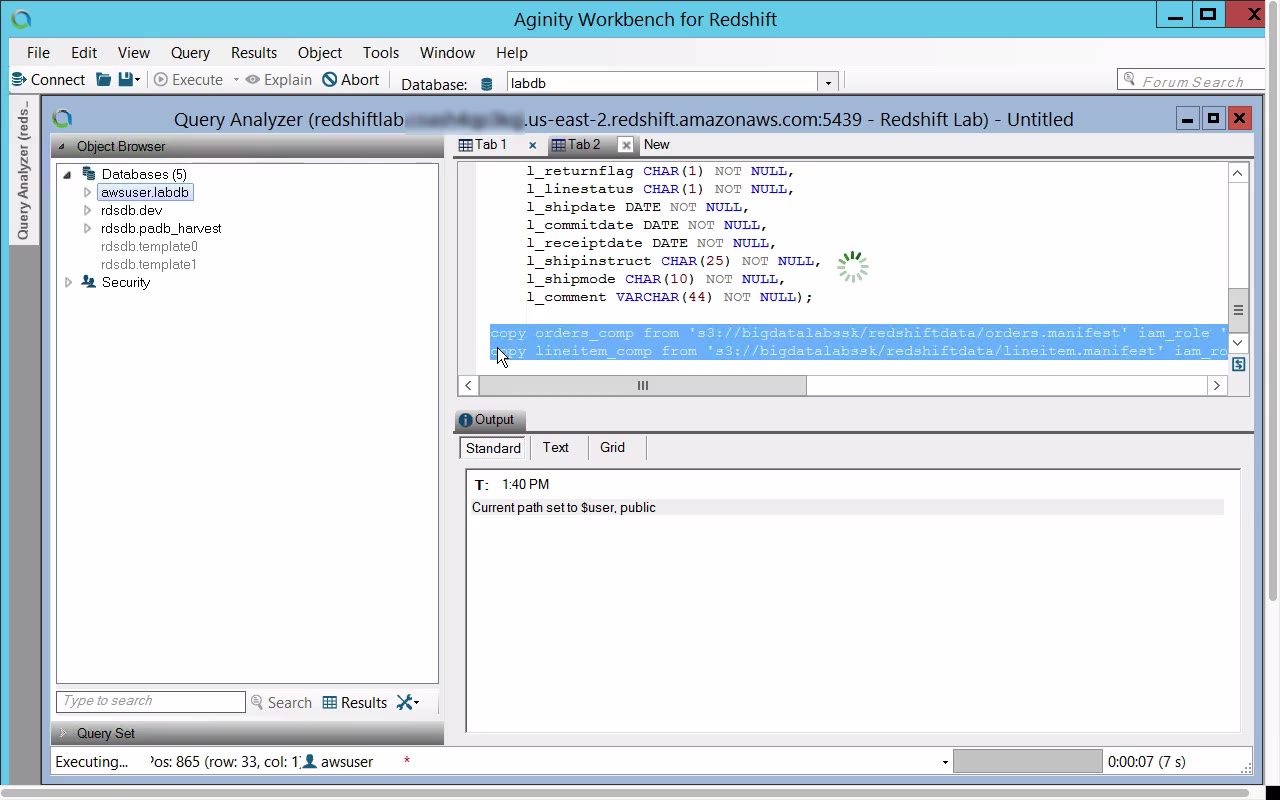Screen dimensions: 1280x800
Task: Expand the awsuser.labdb node arrow
Action: [87, 193]
